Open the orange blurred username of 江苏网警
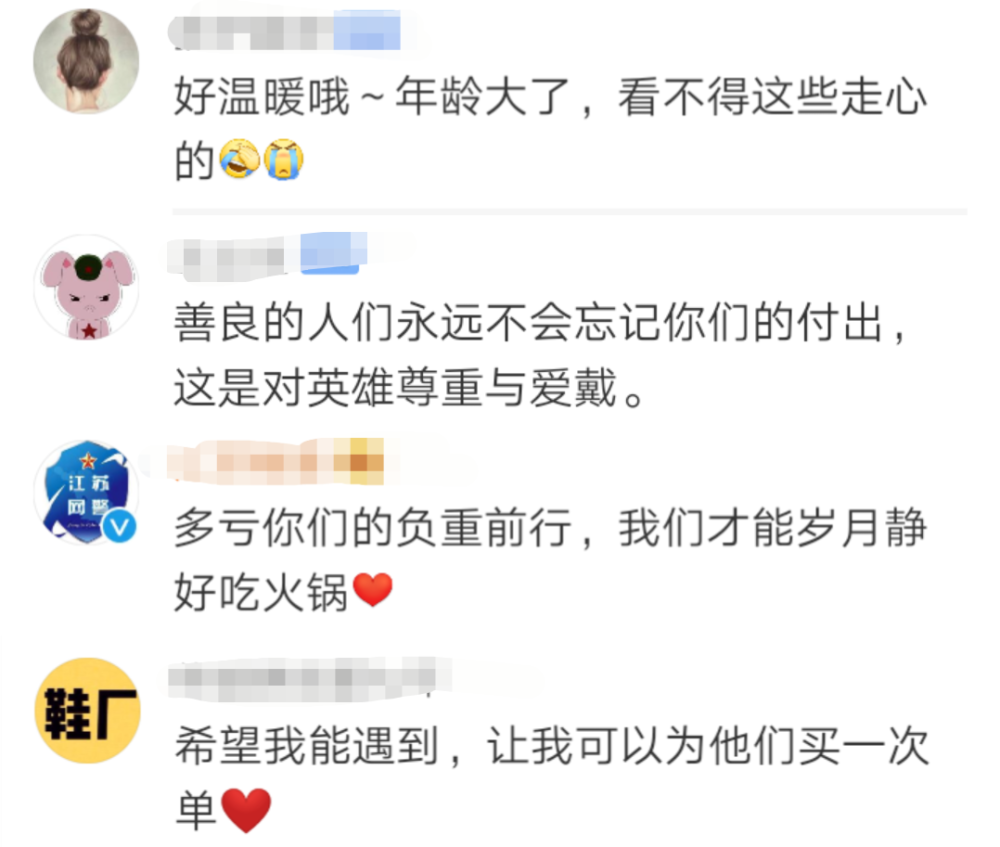The width and height of the screenshot is (1000, 847). [x=276, y=460]
